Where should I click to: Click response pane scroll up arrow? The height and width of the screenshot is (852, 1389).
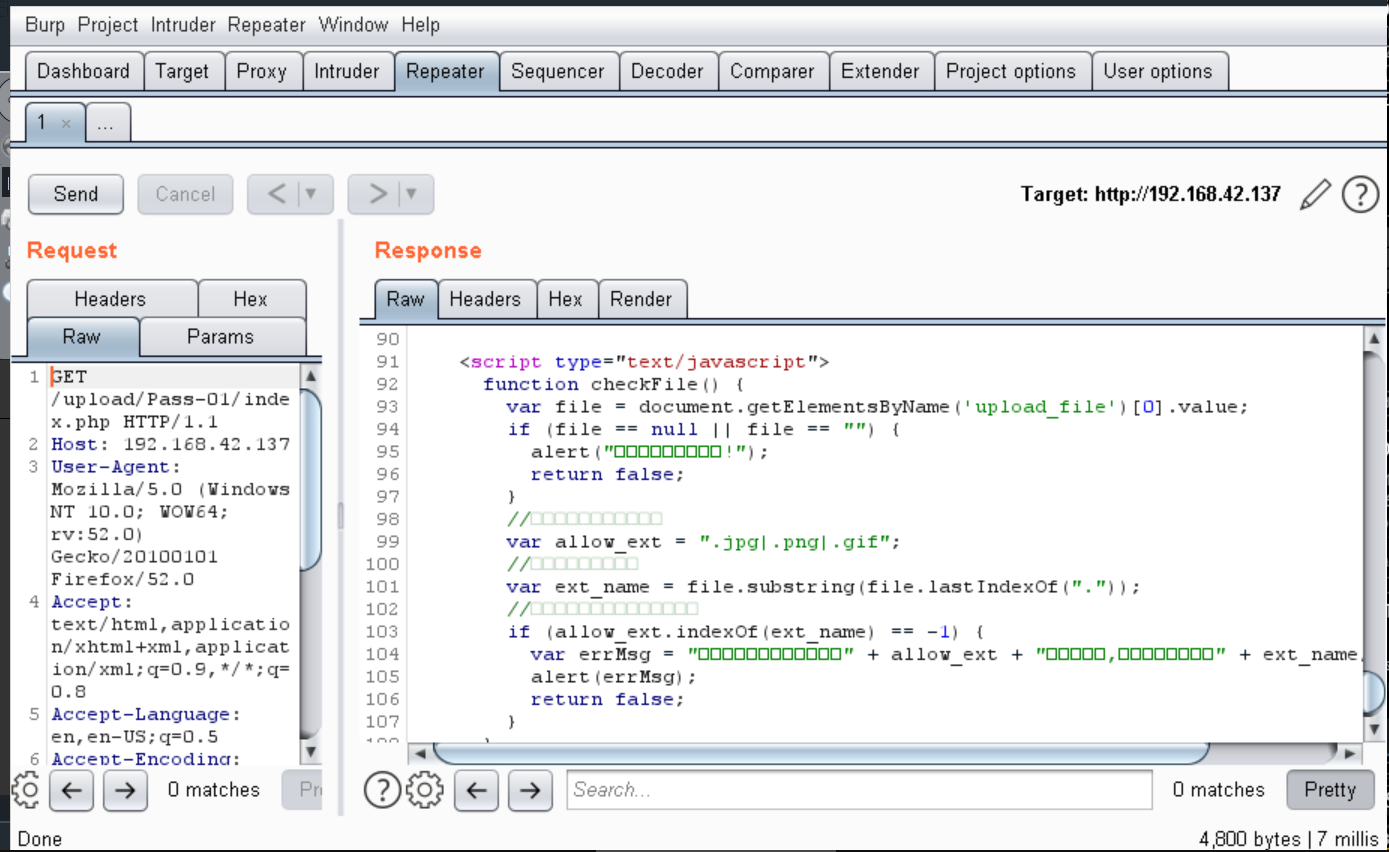click(x=1375, y=340)
